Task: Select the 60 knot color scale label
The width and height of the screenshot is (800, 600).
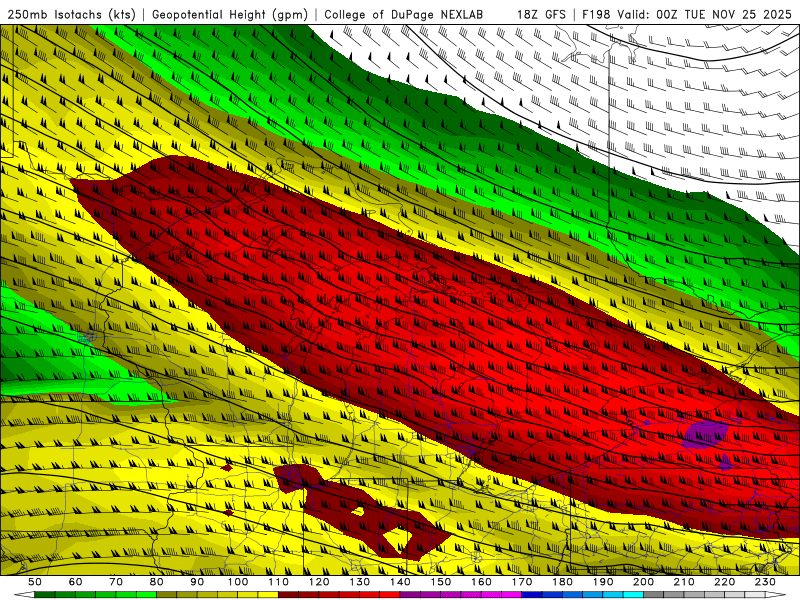Action: [x=75, y=582]
